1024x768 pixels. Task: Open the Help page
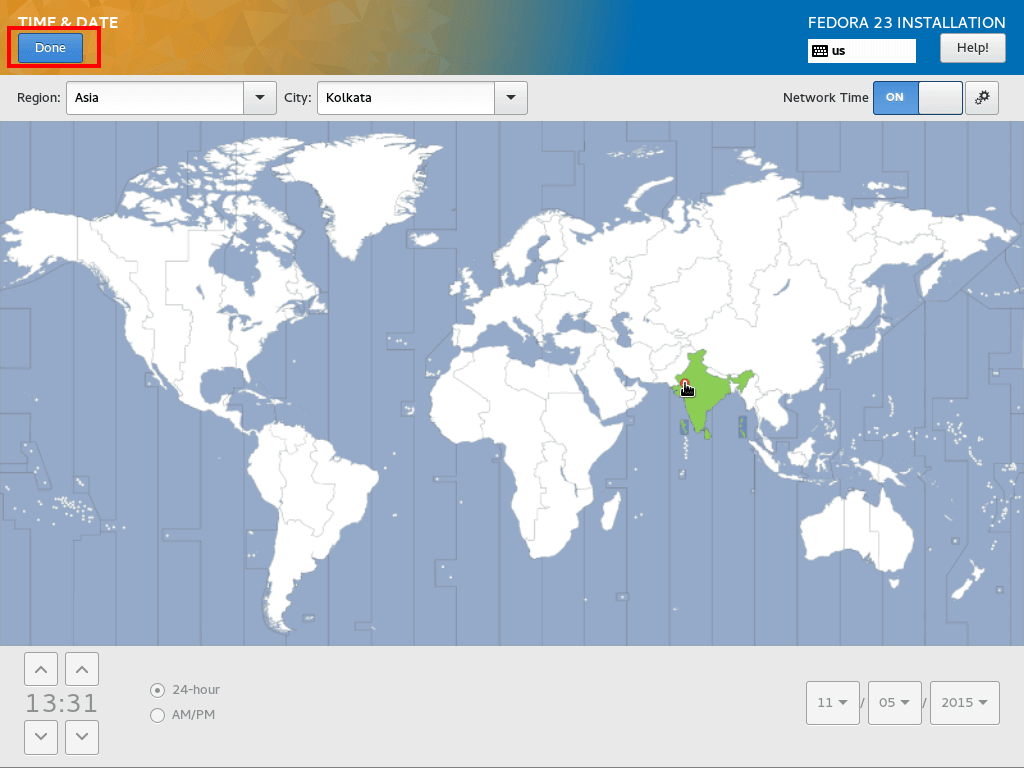point(972,48)
